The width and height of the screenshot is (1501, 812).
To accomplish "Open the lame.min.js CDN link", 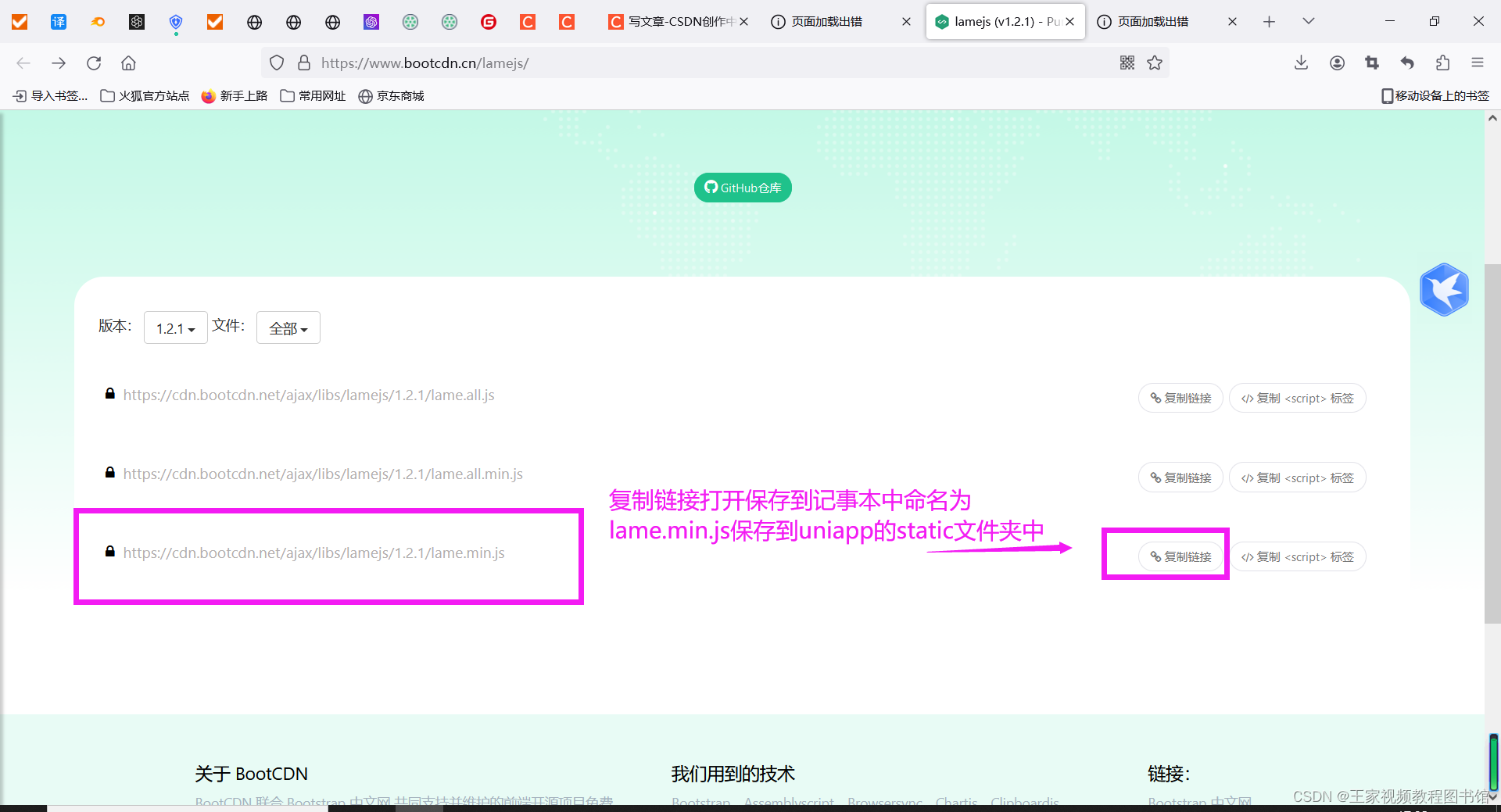I will [x=313, y=553].
